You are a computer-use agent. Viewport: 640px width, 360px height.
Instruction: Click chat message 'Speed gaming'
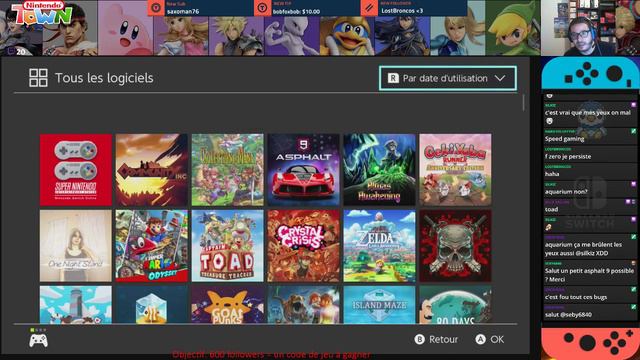564,139
